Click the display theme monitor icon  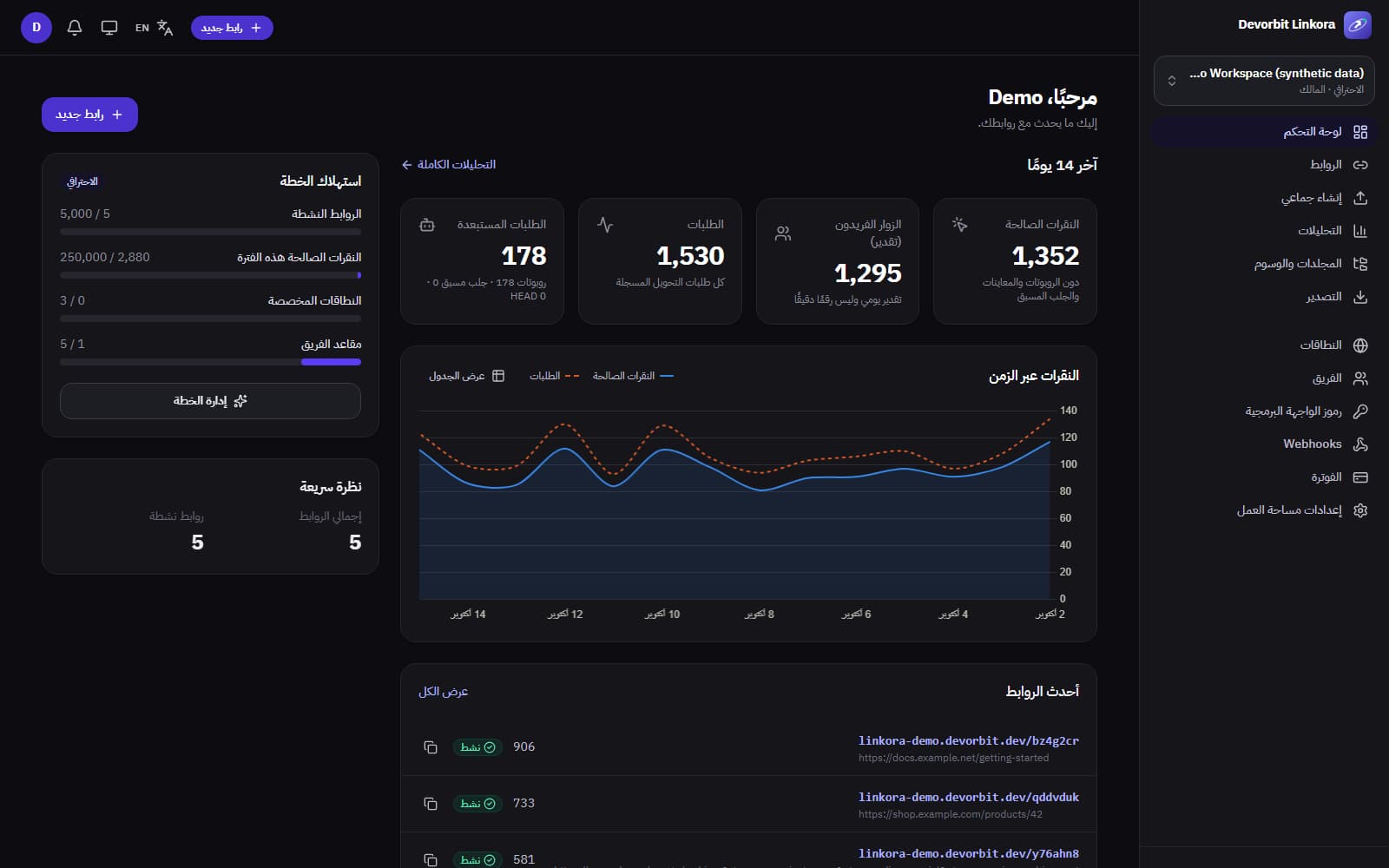[109, 28]
